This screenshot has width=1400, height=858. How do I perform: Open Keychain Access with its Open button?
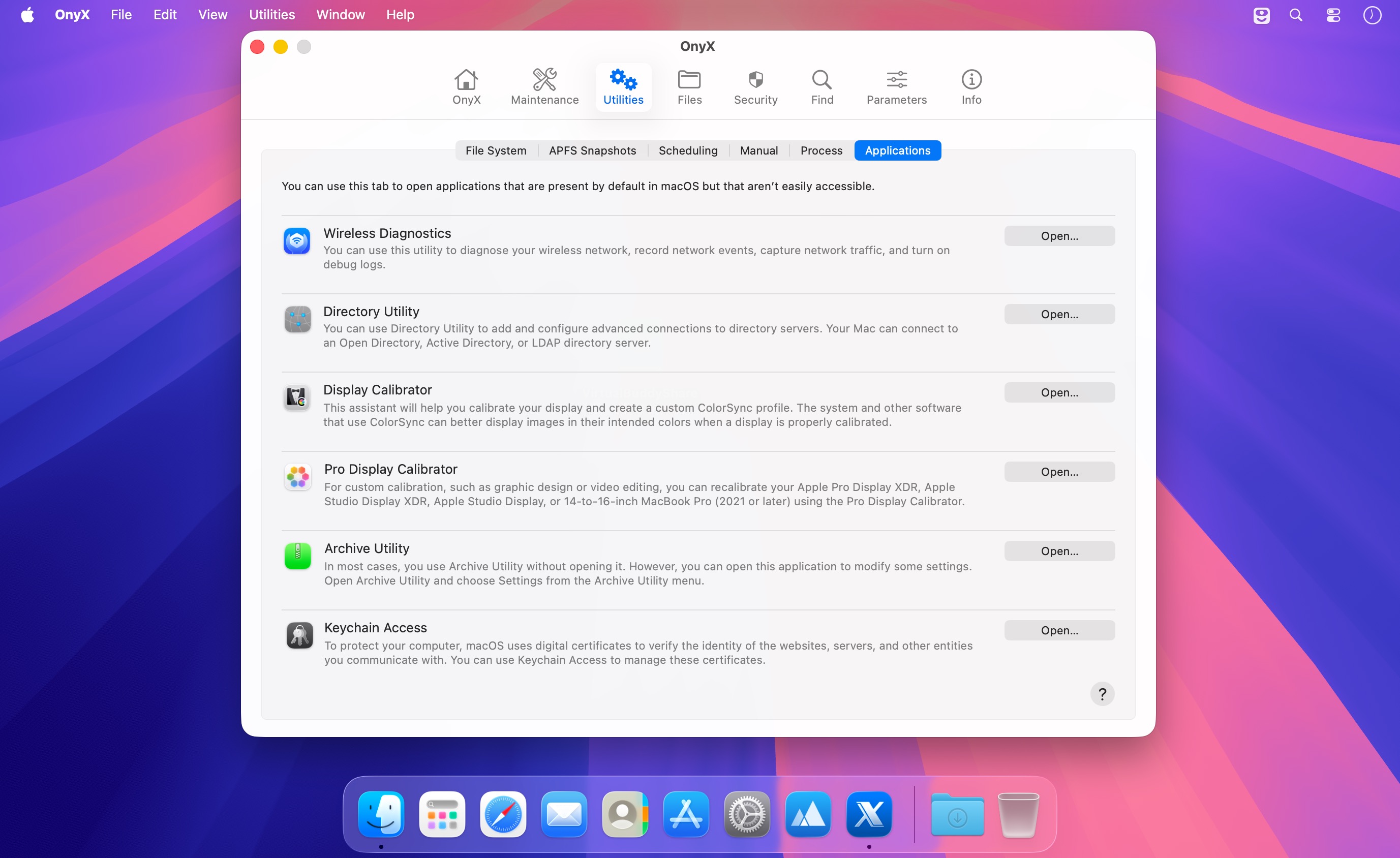coord(1059,630)
